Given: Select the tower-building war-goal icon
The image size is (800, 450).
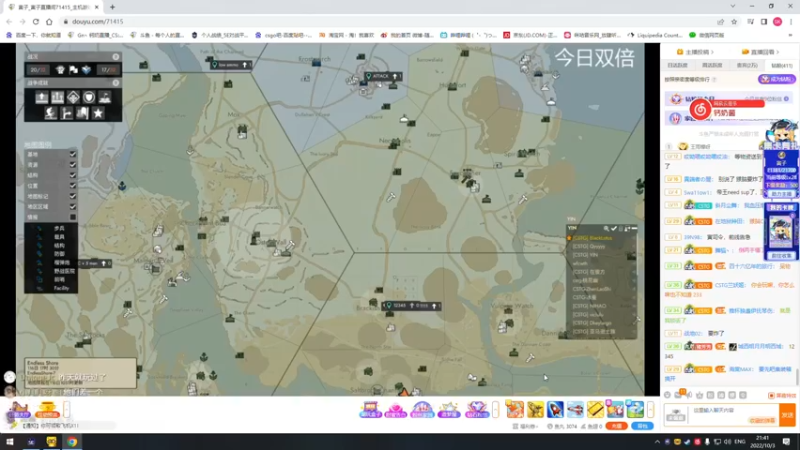Looking at the screenshot, I should [x=82, y=113].
